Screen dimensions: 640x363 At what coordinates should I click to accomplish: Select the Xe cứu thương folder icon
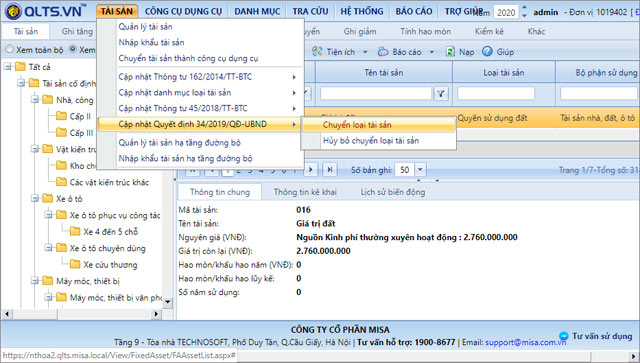pos(75,265)
